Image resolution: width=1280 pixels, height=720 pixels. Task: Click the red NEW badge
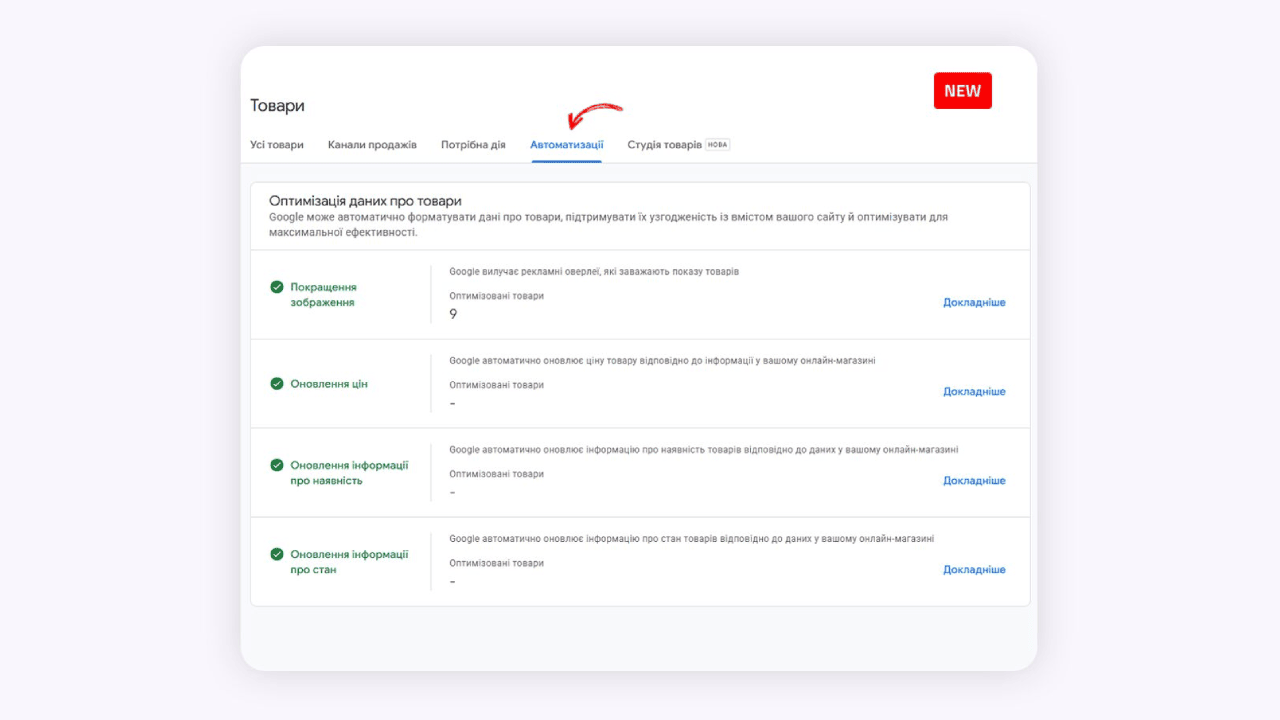(x=962, y=91)
